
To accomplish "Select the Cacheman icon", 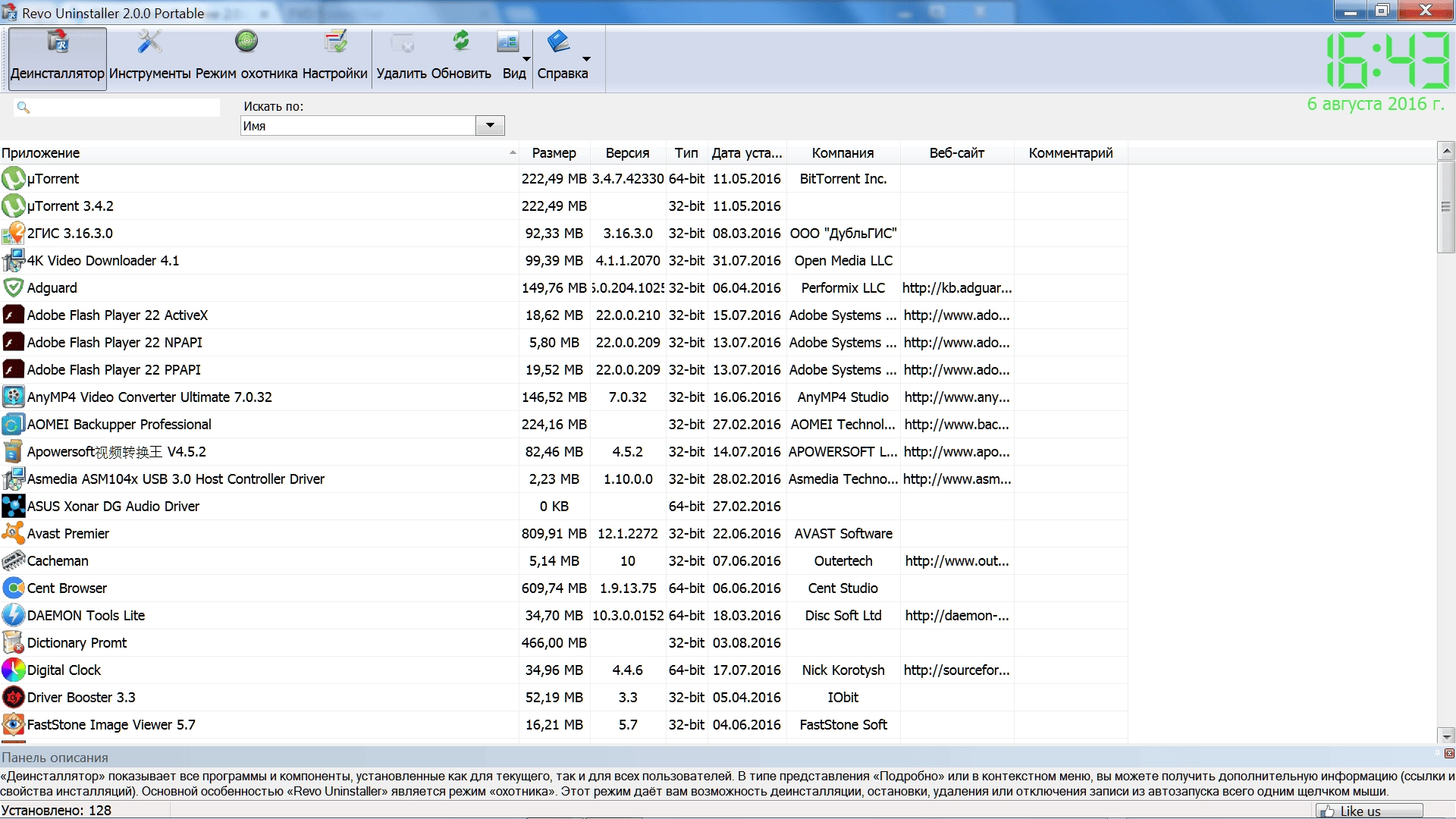I will point(14,561).
